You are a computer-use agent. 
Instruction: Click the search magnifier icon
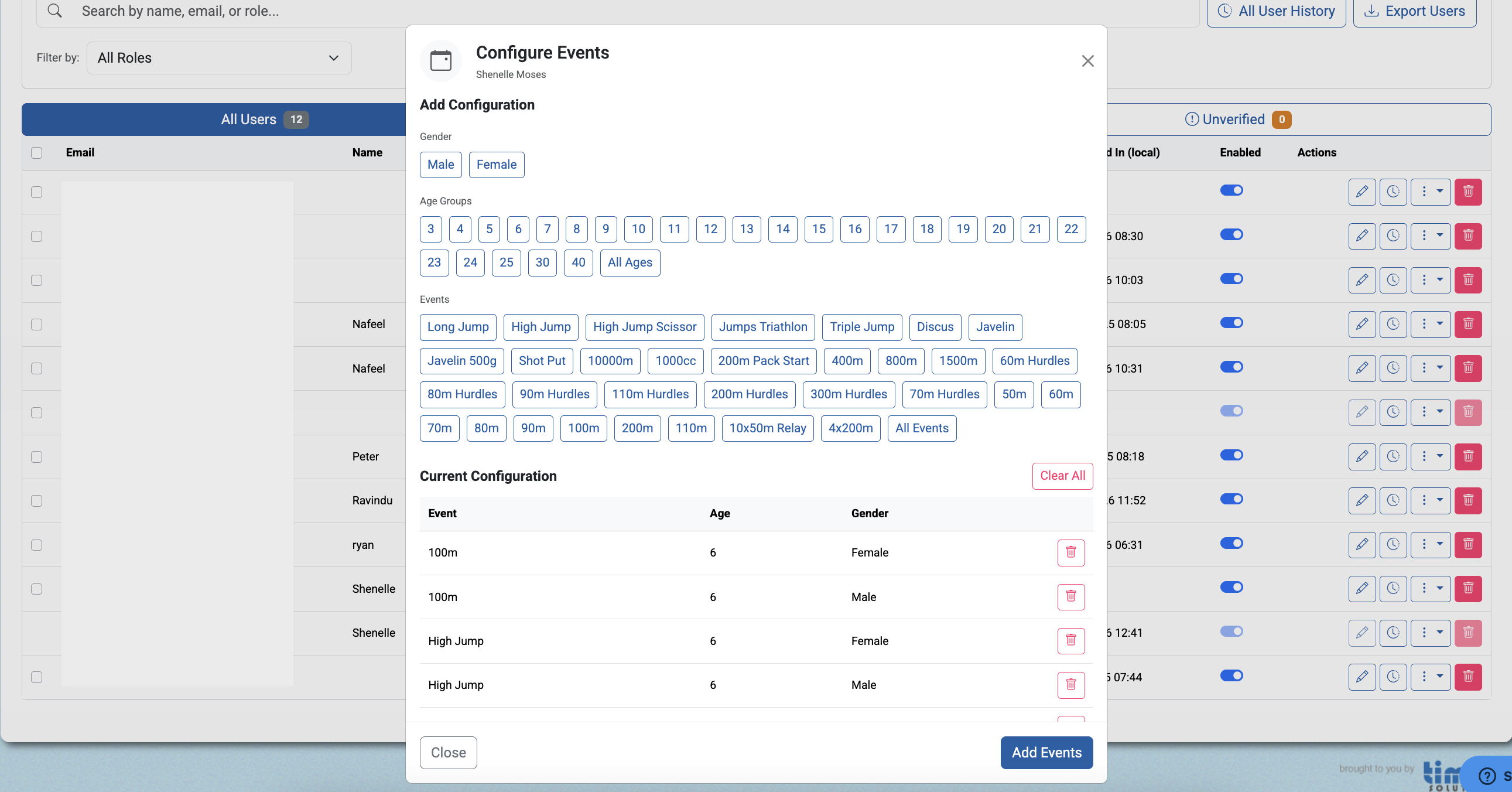(54, 11)
